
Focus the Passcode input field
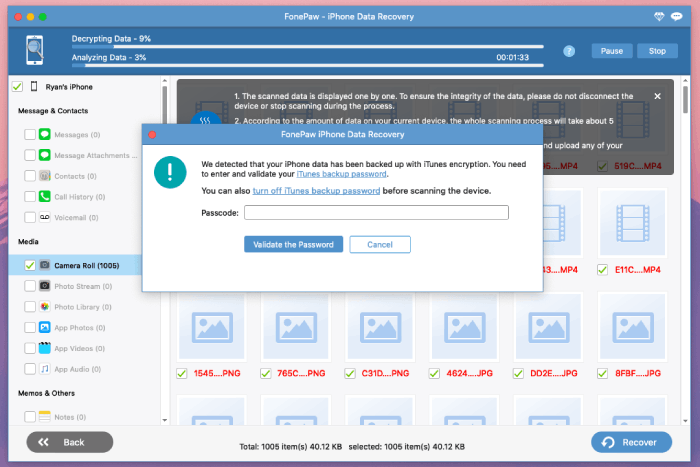376,213
